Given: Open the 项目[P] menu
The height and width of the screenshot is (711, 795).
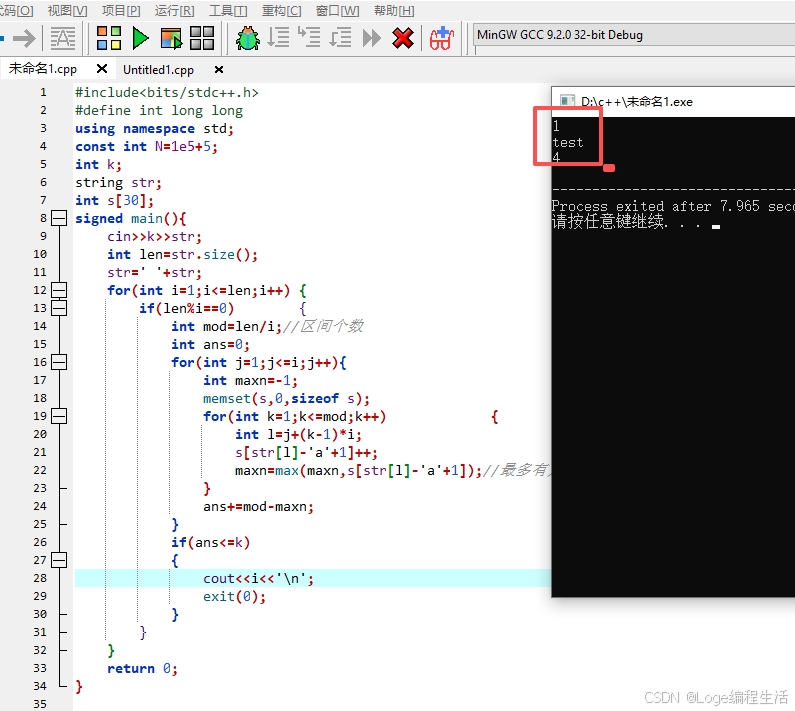Looking at the screenshot, I should click(121, 10).
